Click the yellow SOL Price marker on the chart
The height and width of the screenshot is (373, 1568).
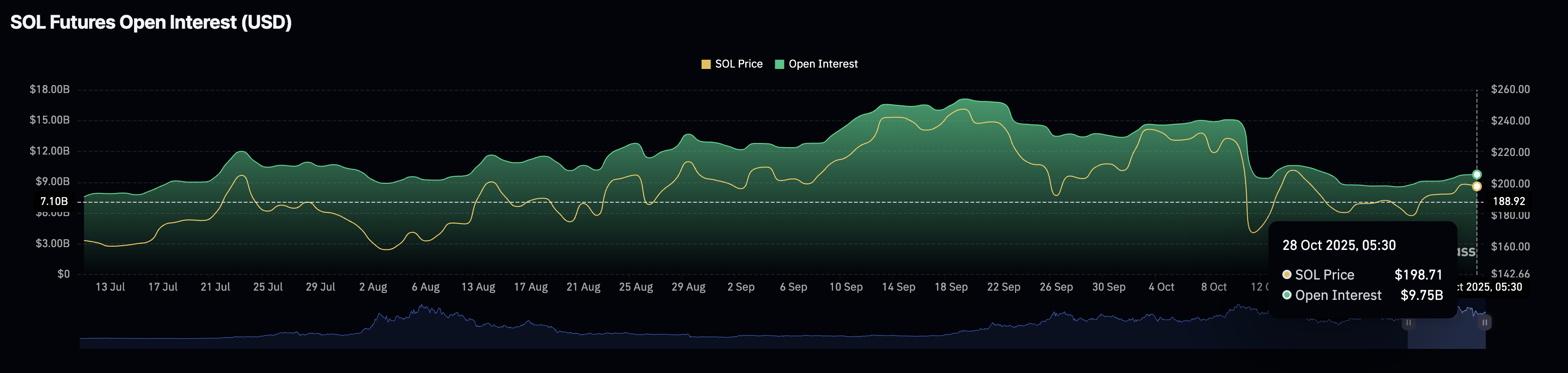point(1476,186)
